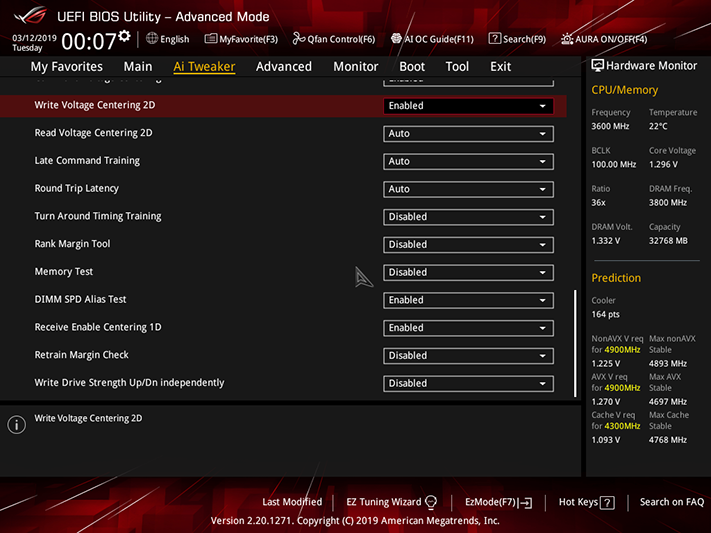The height and width of the screenshot is (533, 711).
Task: Select Write Drive Strength Up/Dn independently label
Action: pyautogui.click(x=129, y=382)
